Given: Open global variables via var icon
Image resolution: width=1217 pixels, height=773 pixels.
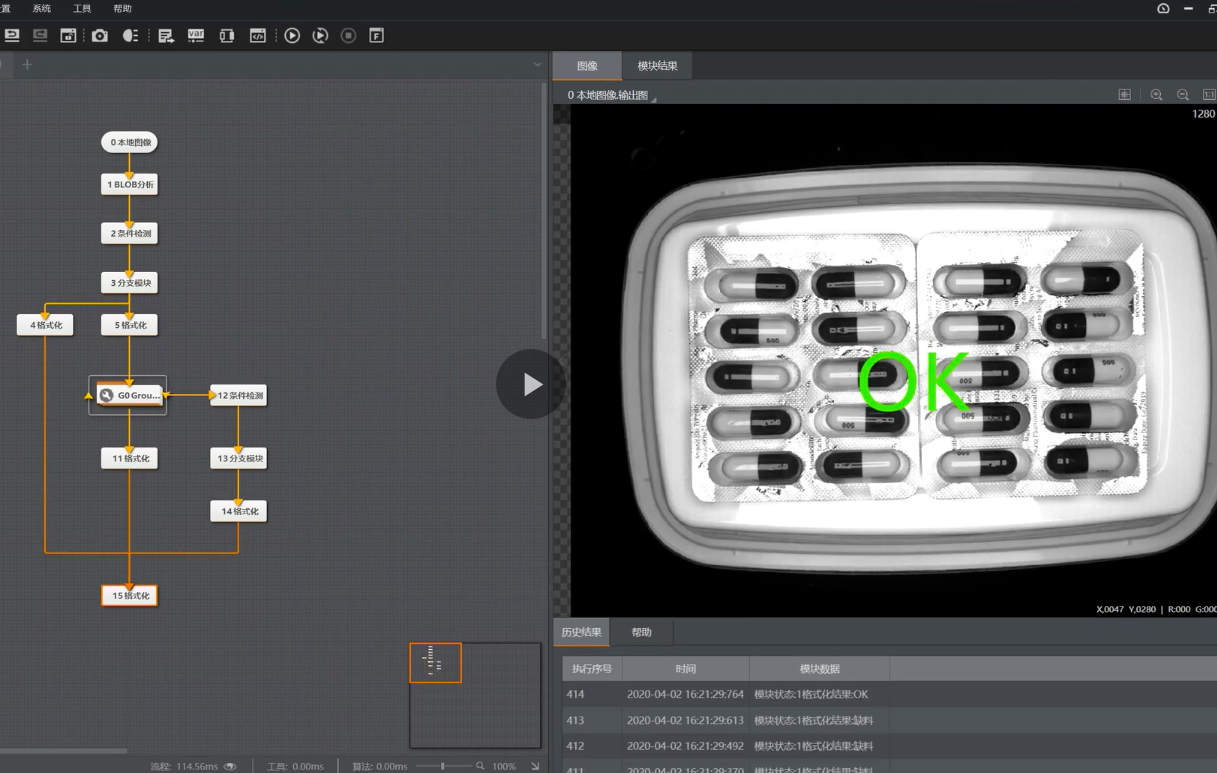Looking at the screenshot, I should [x=196, y=36].
